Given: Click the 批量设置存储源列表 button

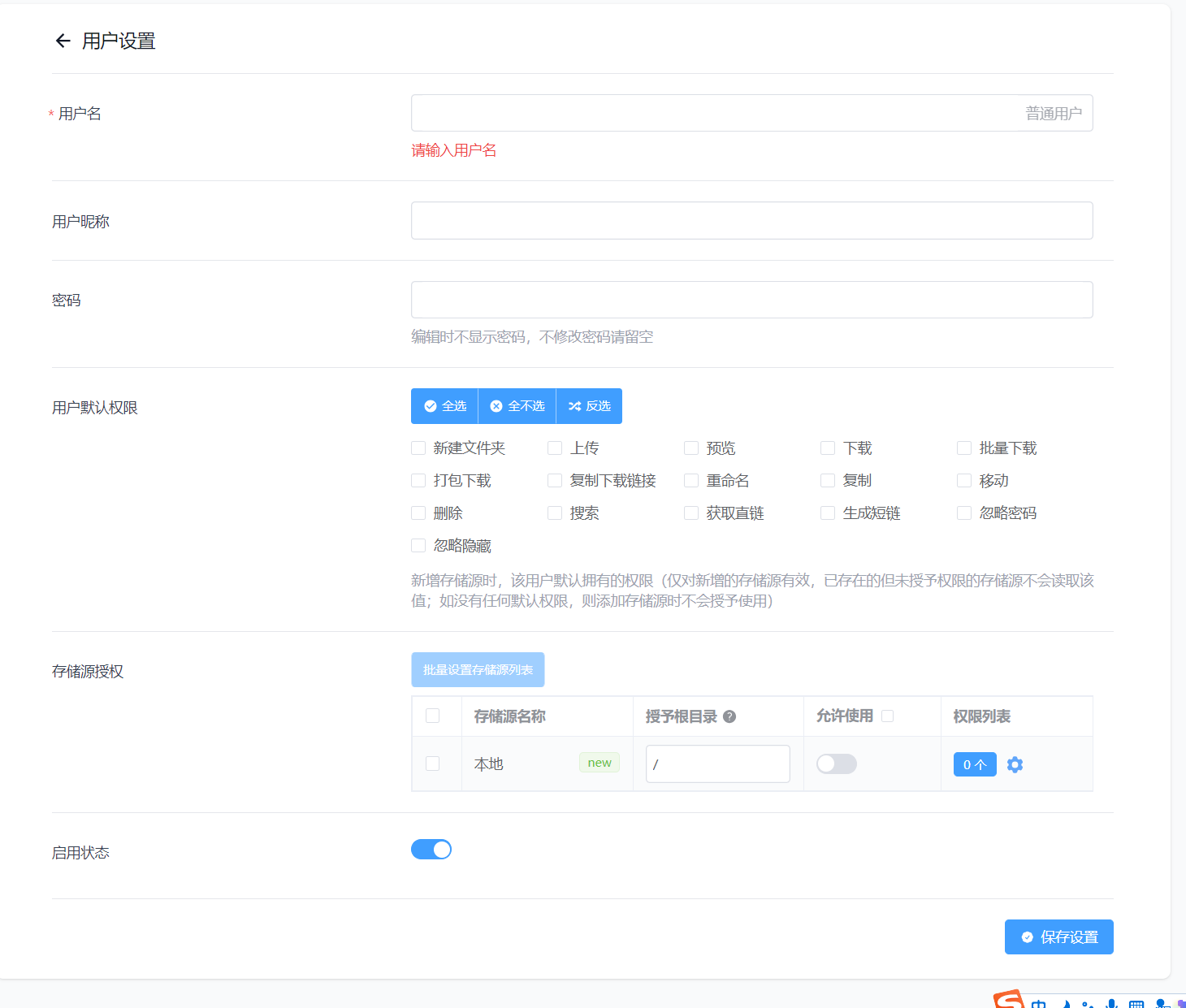Looking at the screenshot, I should pos(478,670).
